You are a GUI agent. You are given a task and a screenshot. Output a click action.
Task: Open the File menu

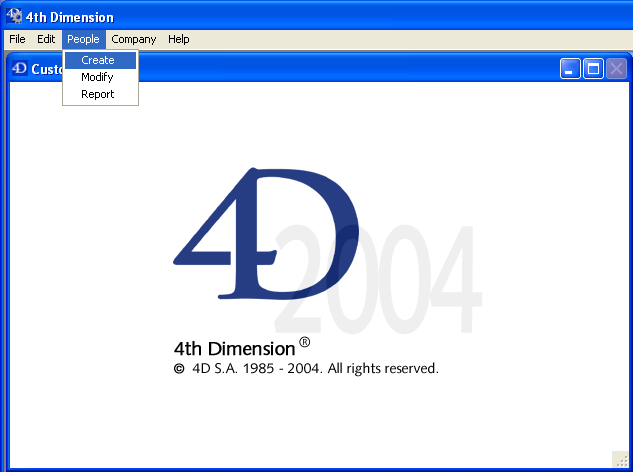point(17,39)
